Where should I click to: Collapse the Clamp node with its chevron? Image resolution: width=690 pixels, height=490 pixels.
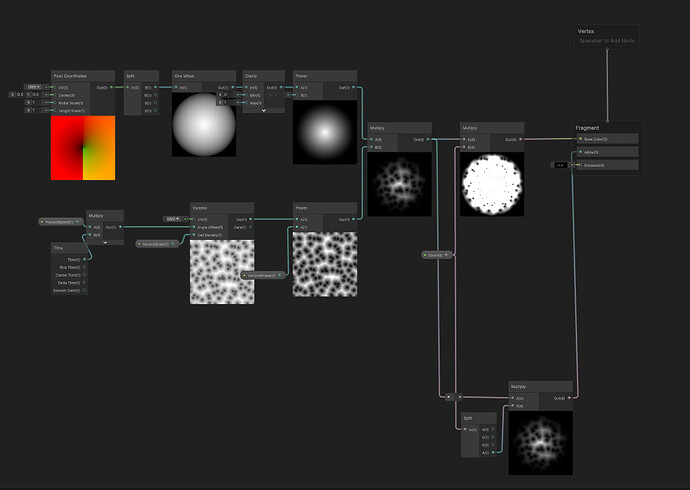click(x=264, y=110)
